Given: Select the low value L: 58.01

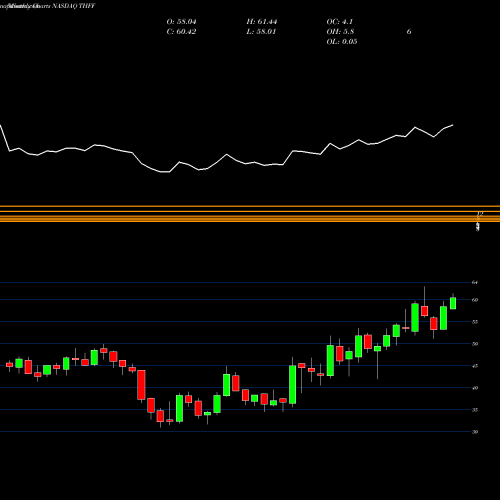Looking at the screenshot, I should [x=261, y=32].
